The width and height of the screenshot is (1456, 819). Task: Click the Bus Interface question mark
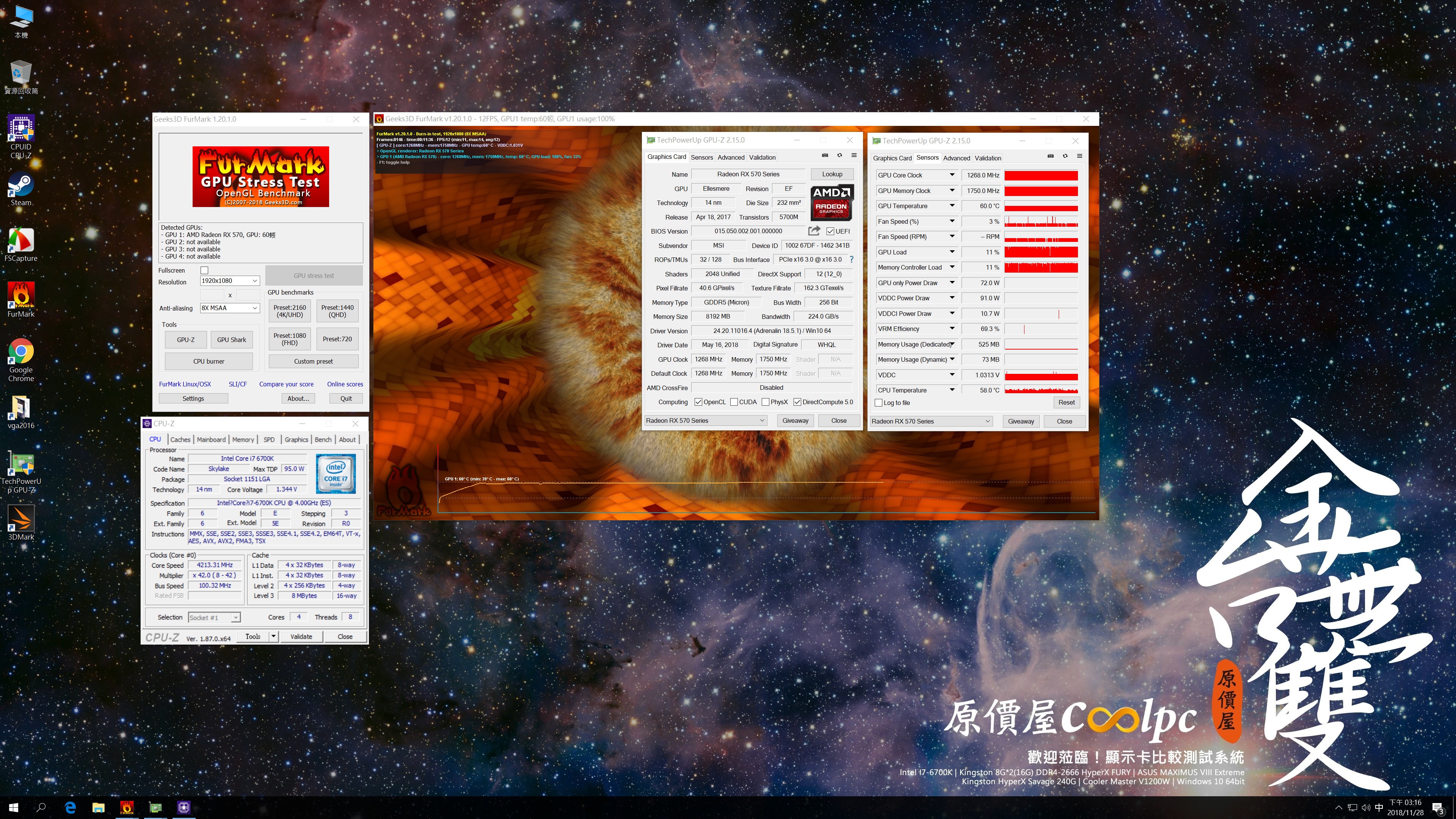pos(851,259)
